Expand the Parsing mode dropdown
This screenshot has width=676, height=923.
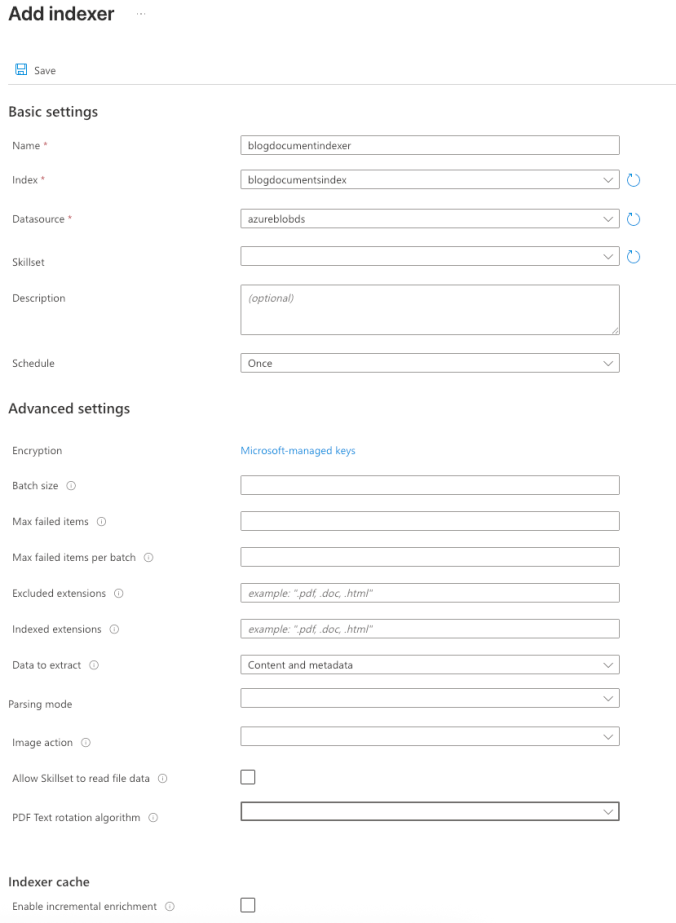pos(430,698)
